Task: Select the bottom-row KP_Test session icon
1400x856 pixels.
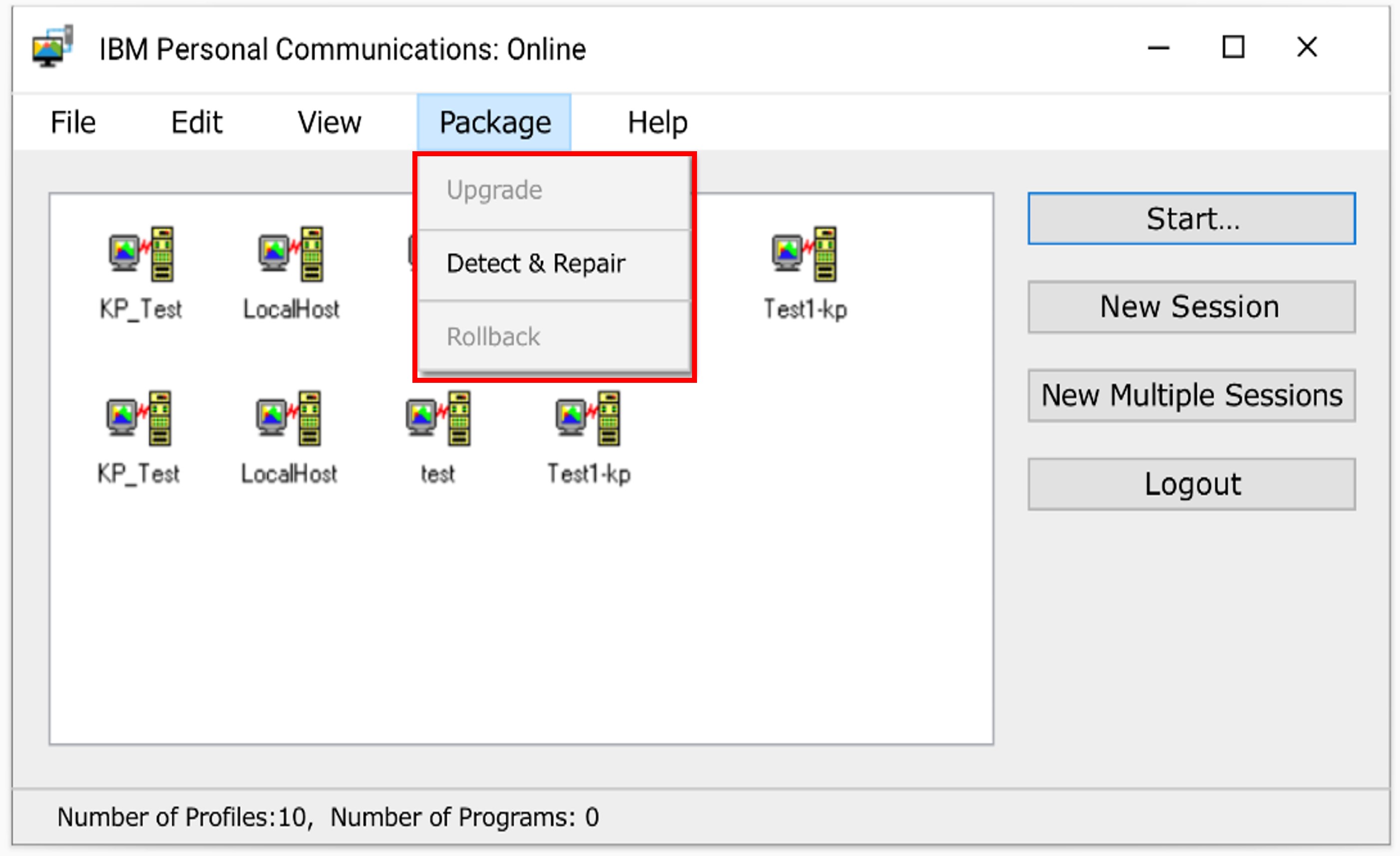Action: (139, 419)
